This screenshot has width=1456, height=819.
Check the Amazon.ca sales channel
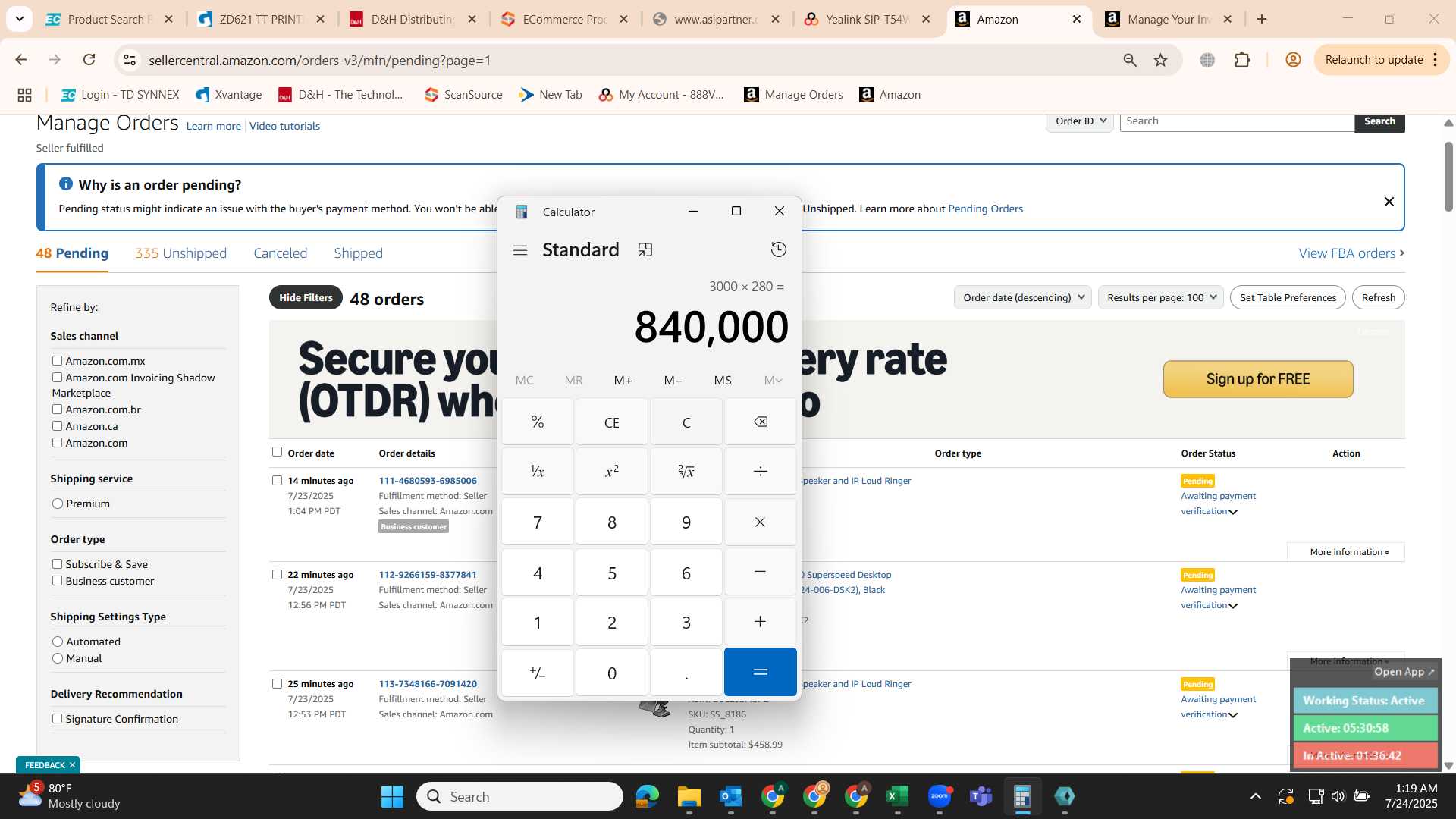click(57, 426)
